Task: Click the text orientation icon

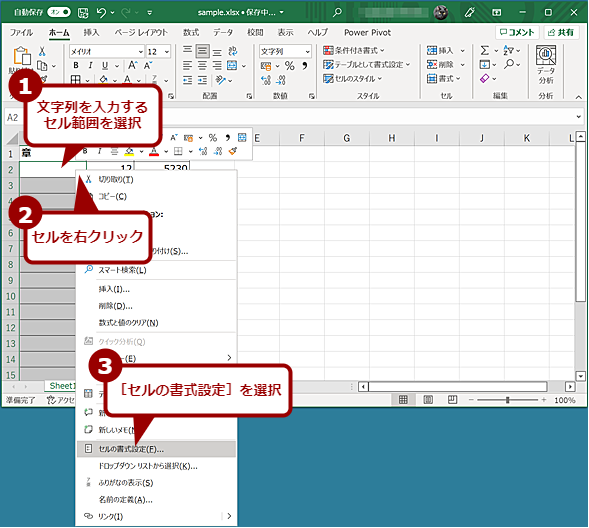Action: point(220,80)
